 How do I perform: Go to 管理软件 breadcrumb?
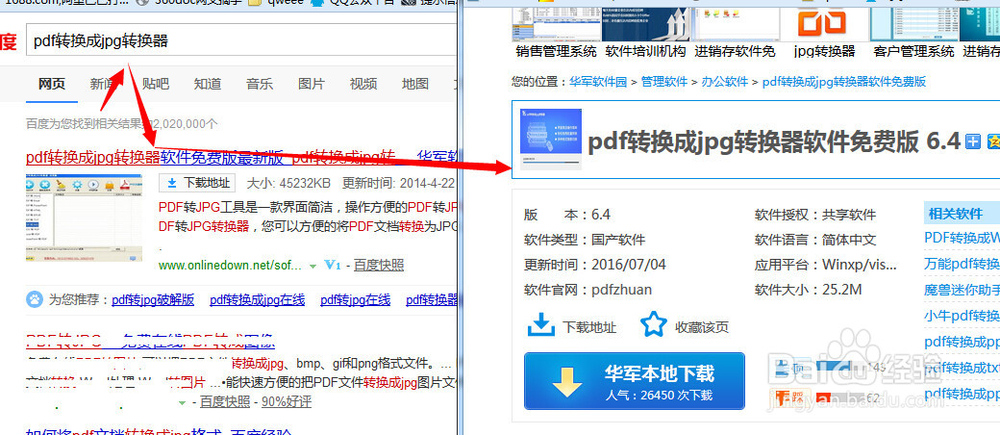click(664, 82)
